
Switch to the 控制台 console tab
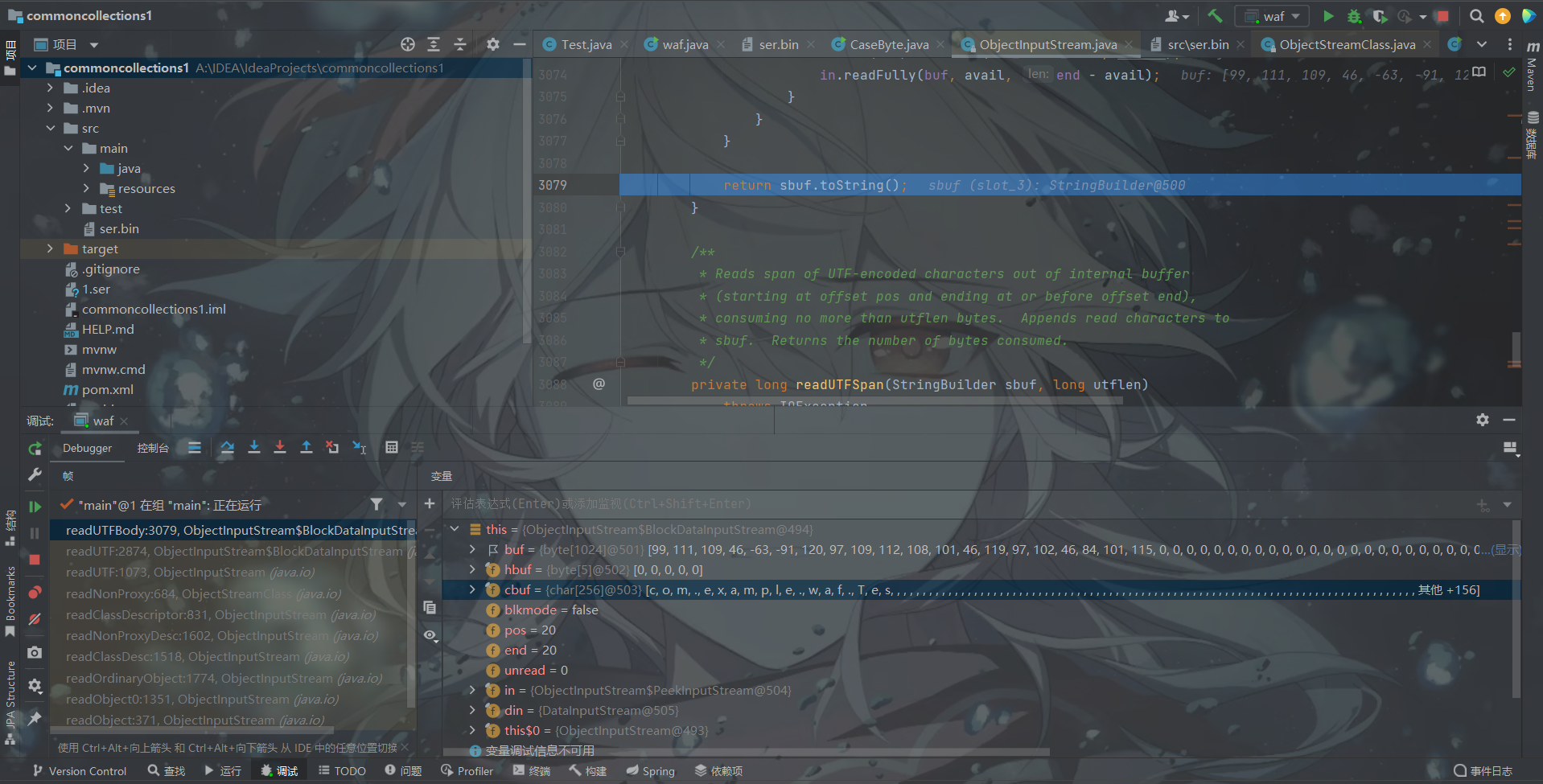coord(153,448)
